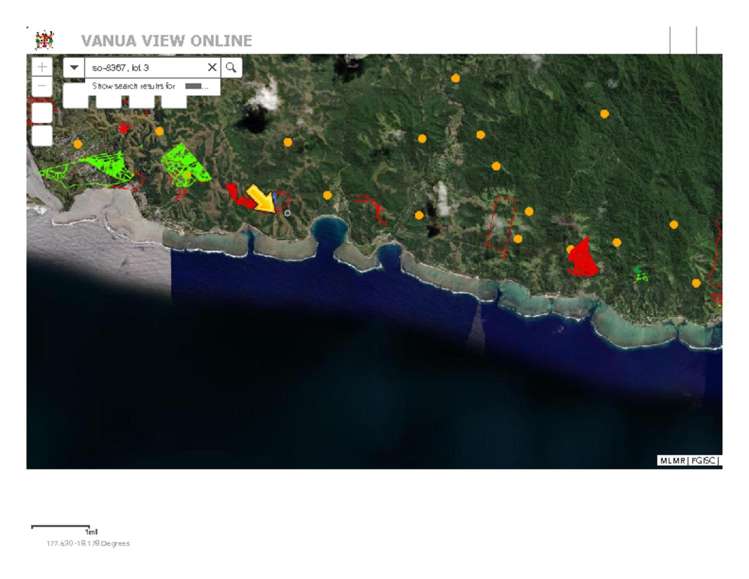Viewport: 749px width, 579px height.
Task: Select the small grey circle marker beside the yellow arrow
Action: 288,213
